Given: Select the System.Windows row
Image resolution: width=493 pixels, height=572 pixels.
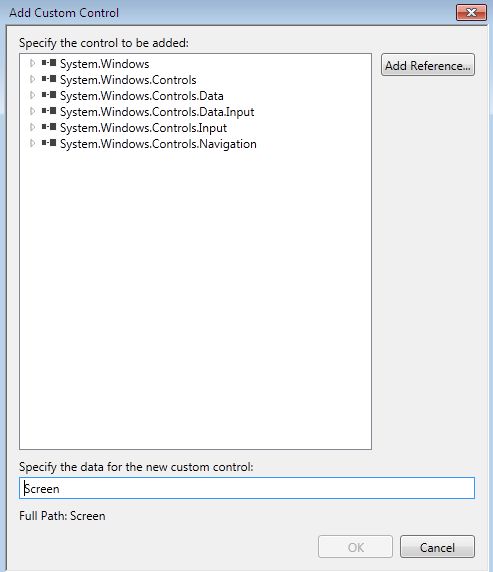Looking at the screenshot, I should [104, 64].
